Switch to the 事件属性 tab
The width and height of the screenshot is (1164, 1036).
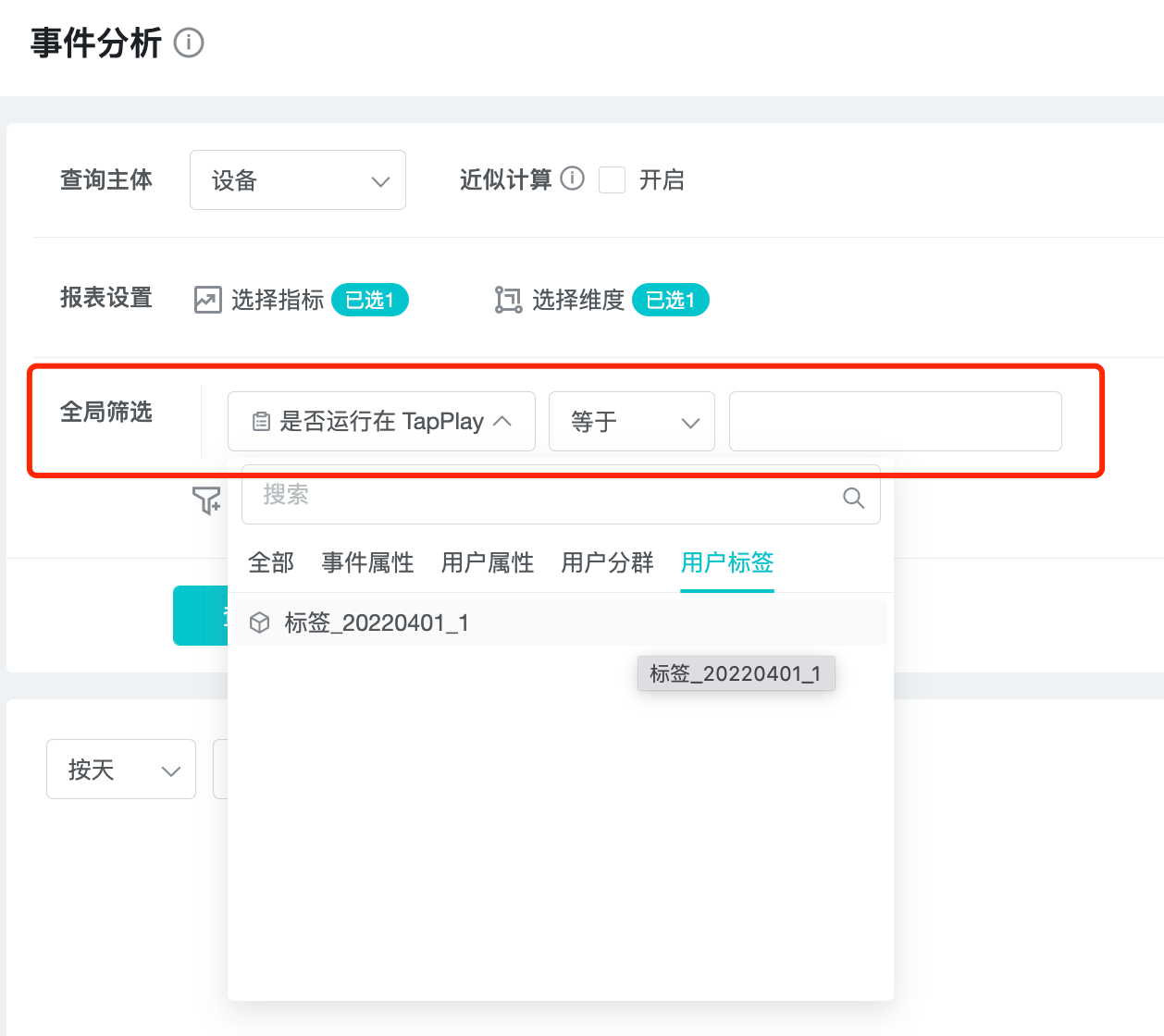(366, 562)
